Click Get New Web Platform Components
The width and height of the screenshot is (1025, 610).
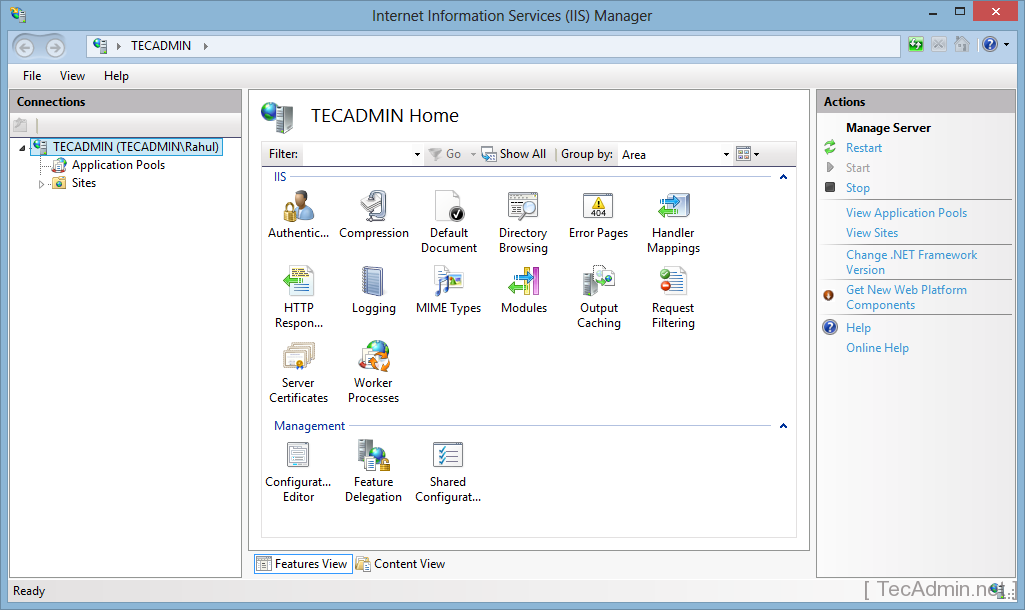tap(906, 297)
